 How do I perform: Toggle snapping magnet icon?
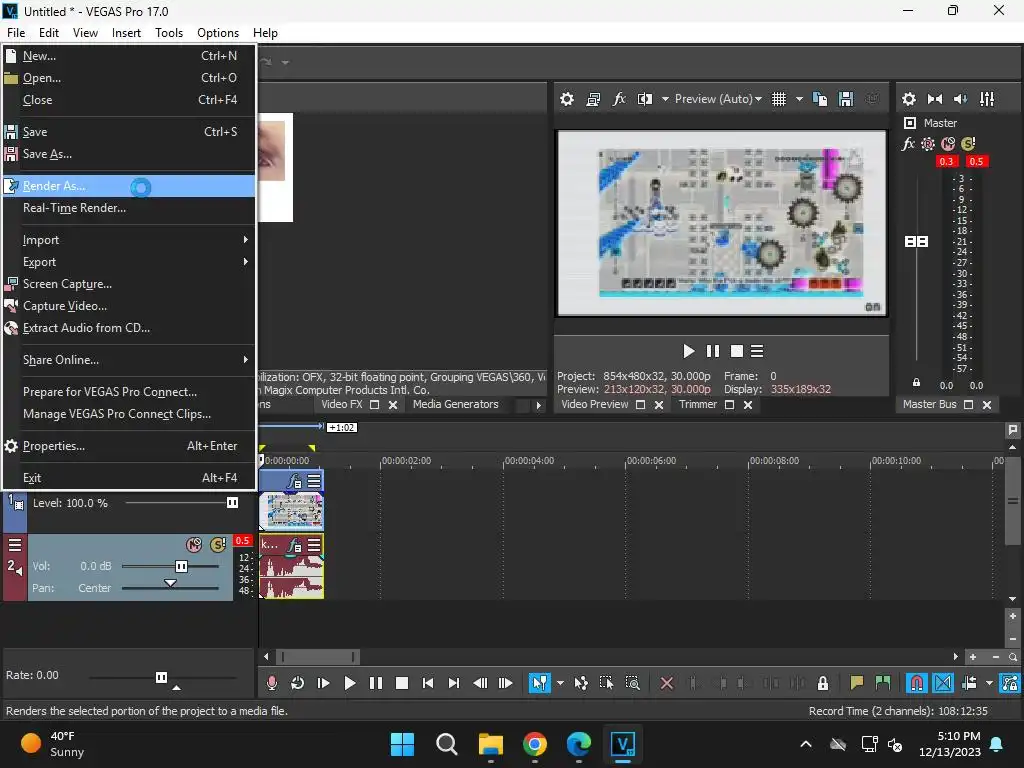(x=917, y=683)
